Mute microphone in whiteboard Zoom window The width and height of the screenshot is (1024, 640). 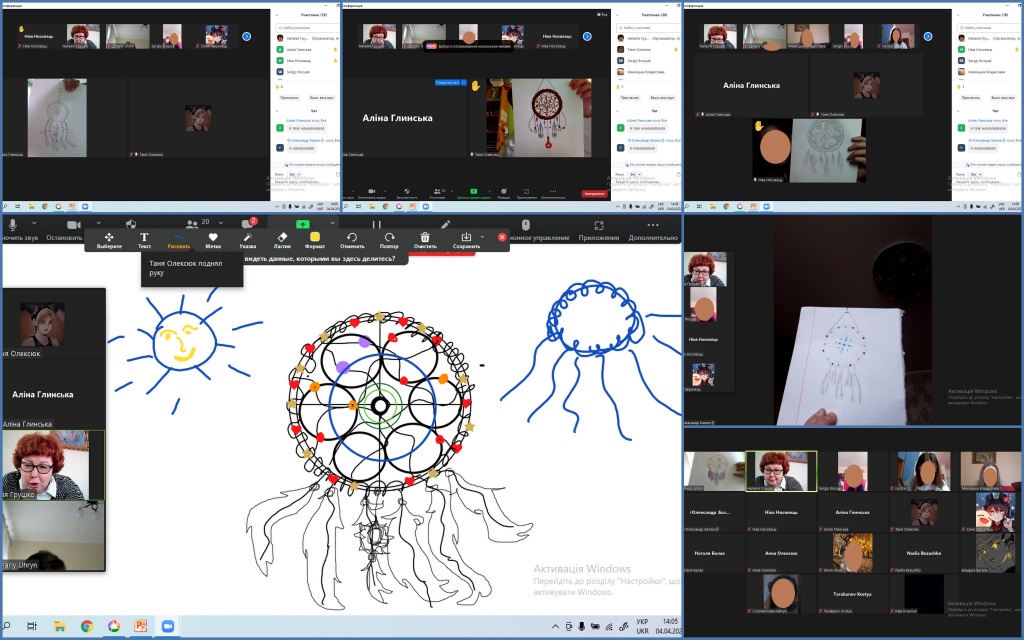pyautogui.click(x=12, y=225)
